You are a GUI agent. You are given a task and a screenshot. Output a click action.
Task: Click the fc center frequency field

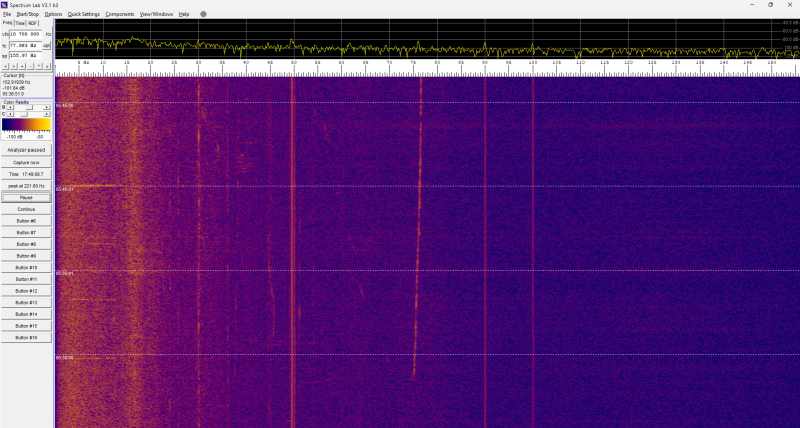pyautogui.click(x=25, y=45)
